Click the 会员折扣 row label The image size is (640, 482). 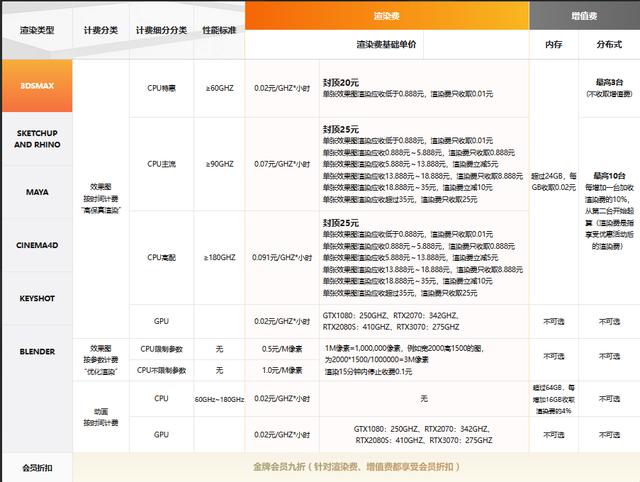pyautogui.click(x=37, y=468)
